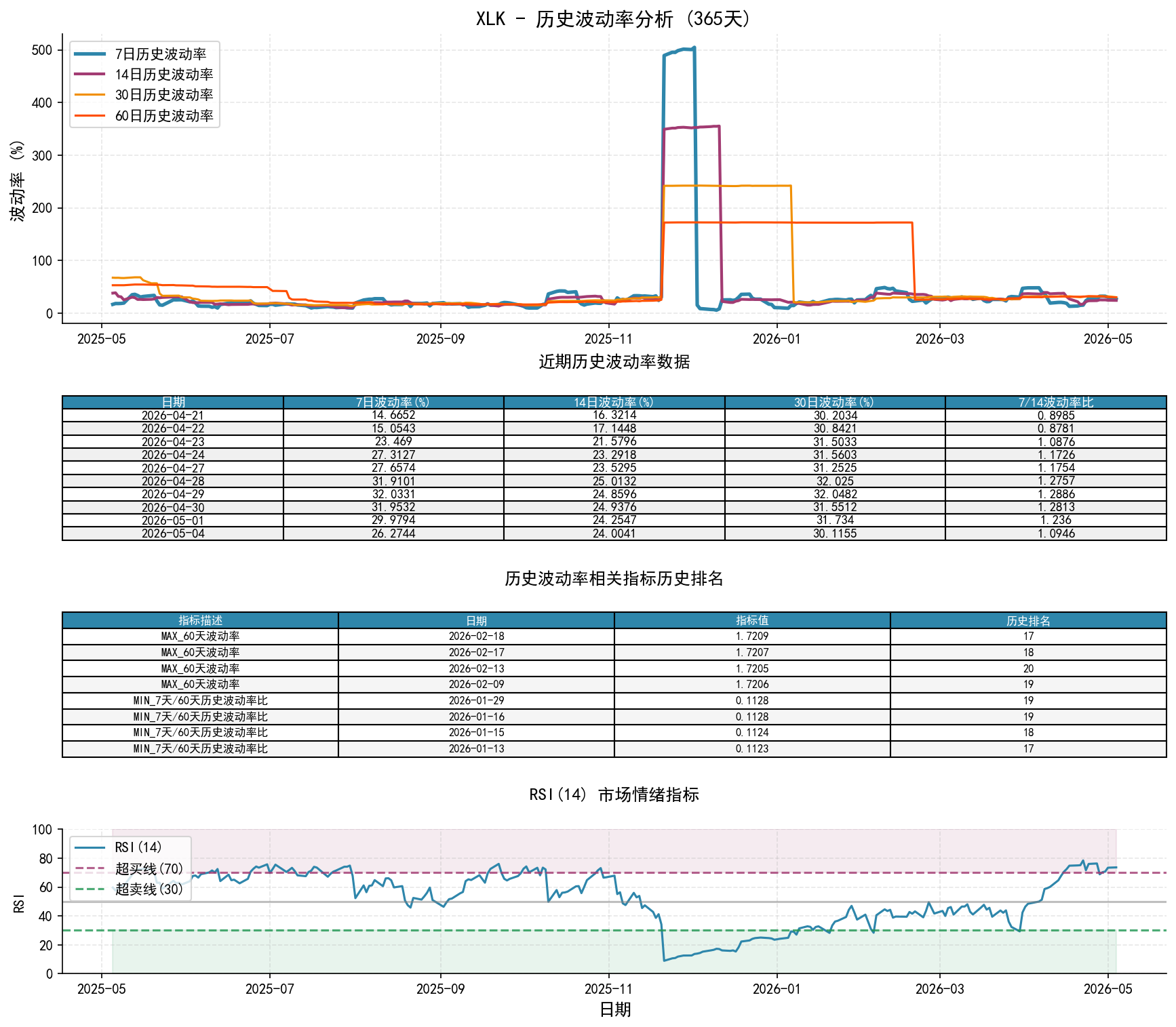1176x1027 pixels.
Task: Click "2025-11" on the volatility chart x-axis
Action: (609, 338)
